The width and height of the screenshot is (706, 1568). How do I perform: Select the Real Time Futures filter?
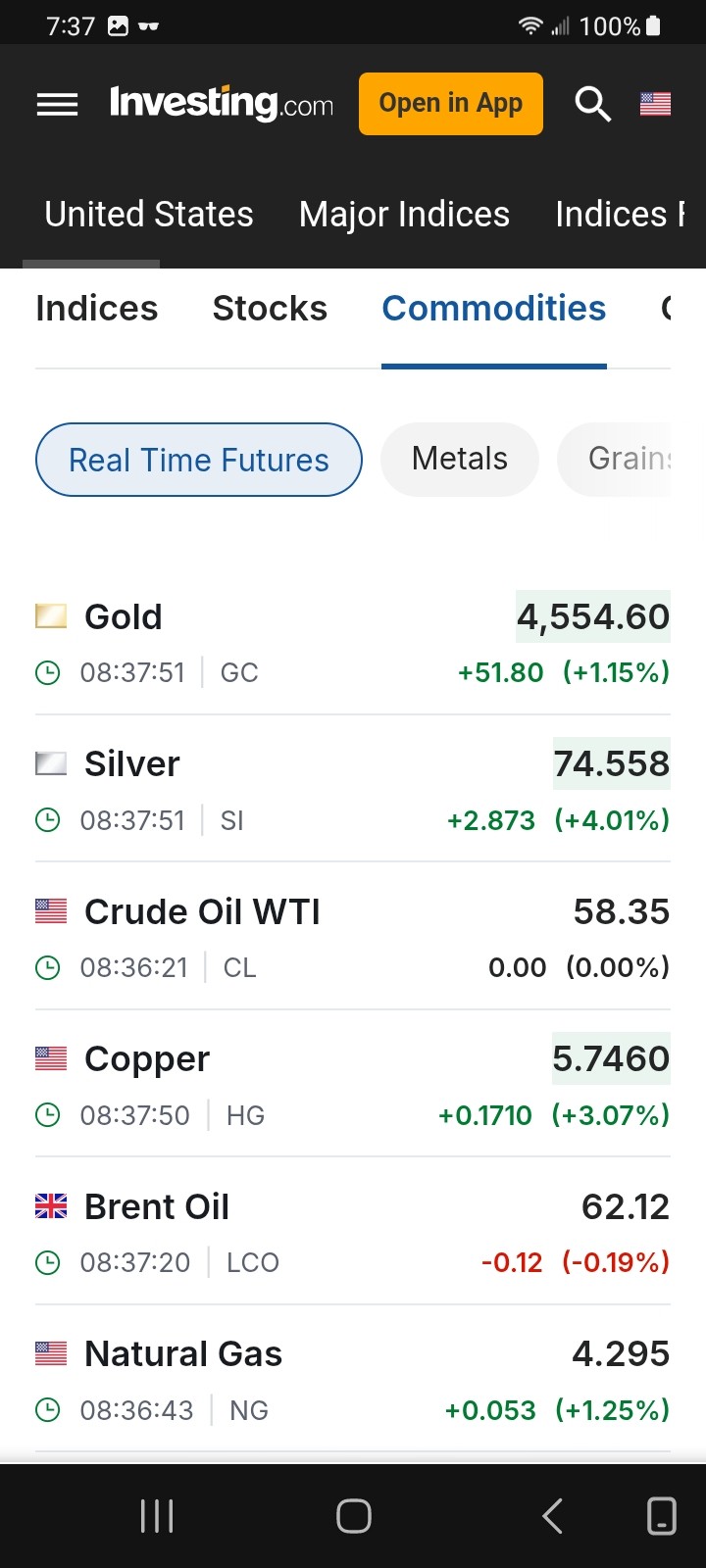199,460
